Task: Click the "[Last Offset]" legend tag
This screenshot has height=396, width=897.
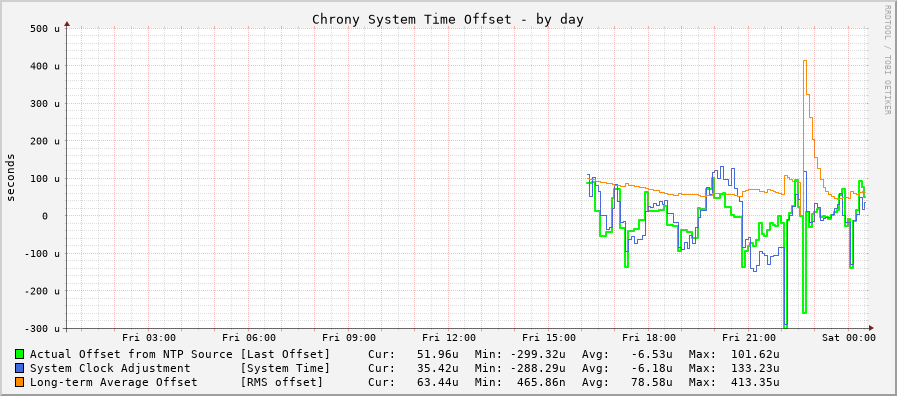Action: [285, 354]
